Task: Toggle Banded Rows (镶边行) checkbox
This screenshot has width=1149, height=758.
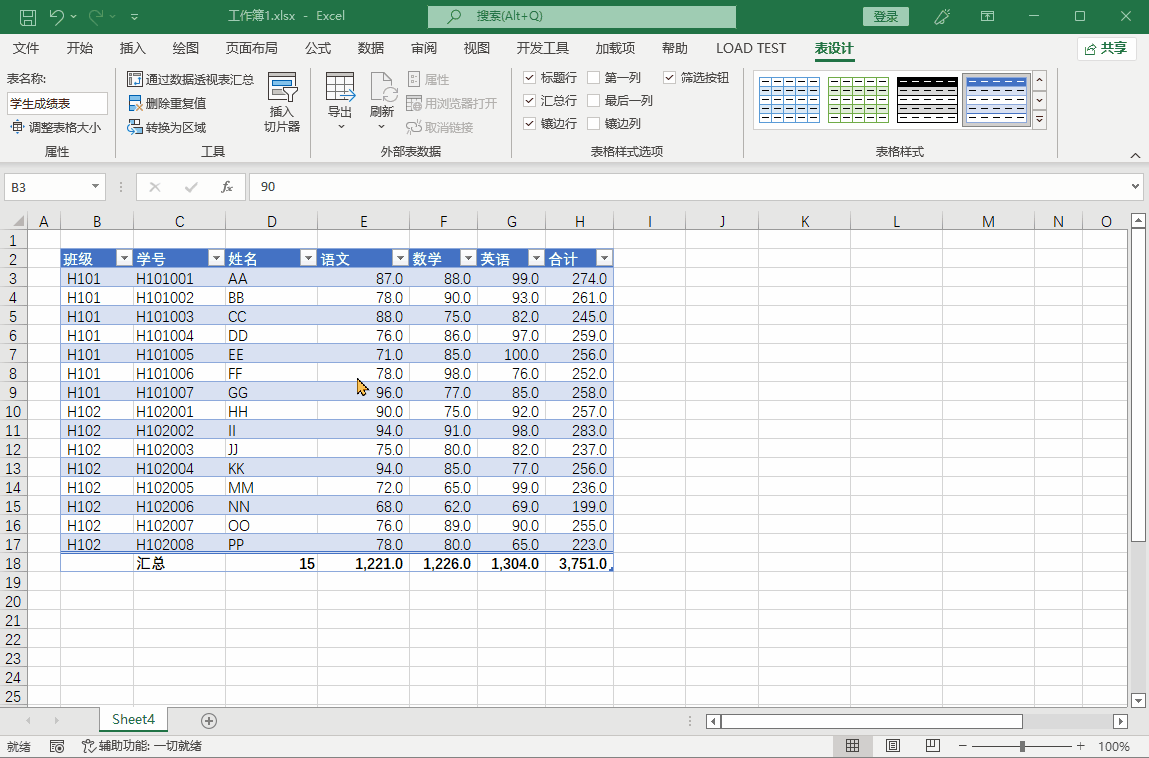Action: pos(530,124)
